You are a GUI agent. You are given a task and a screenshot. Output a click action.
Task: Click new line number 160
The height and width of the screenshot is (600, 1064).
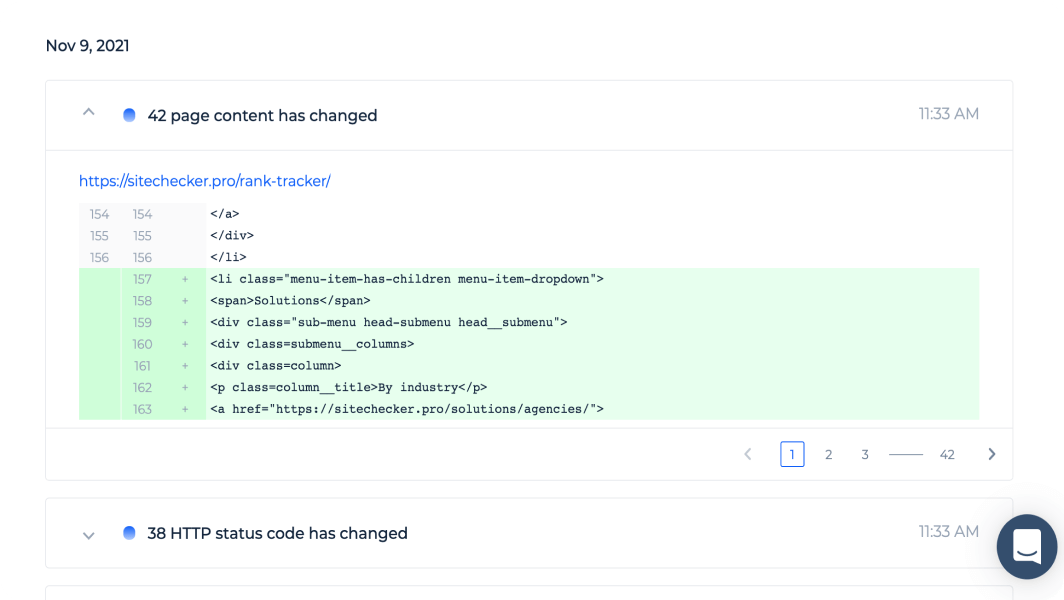(142, 344)
